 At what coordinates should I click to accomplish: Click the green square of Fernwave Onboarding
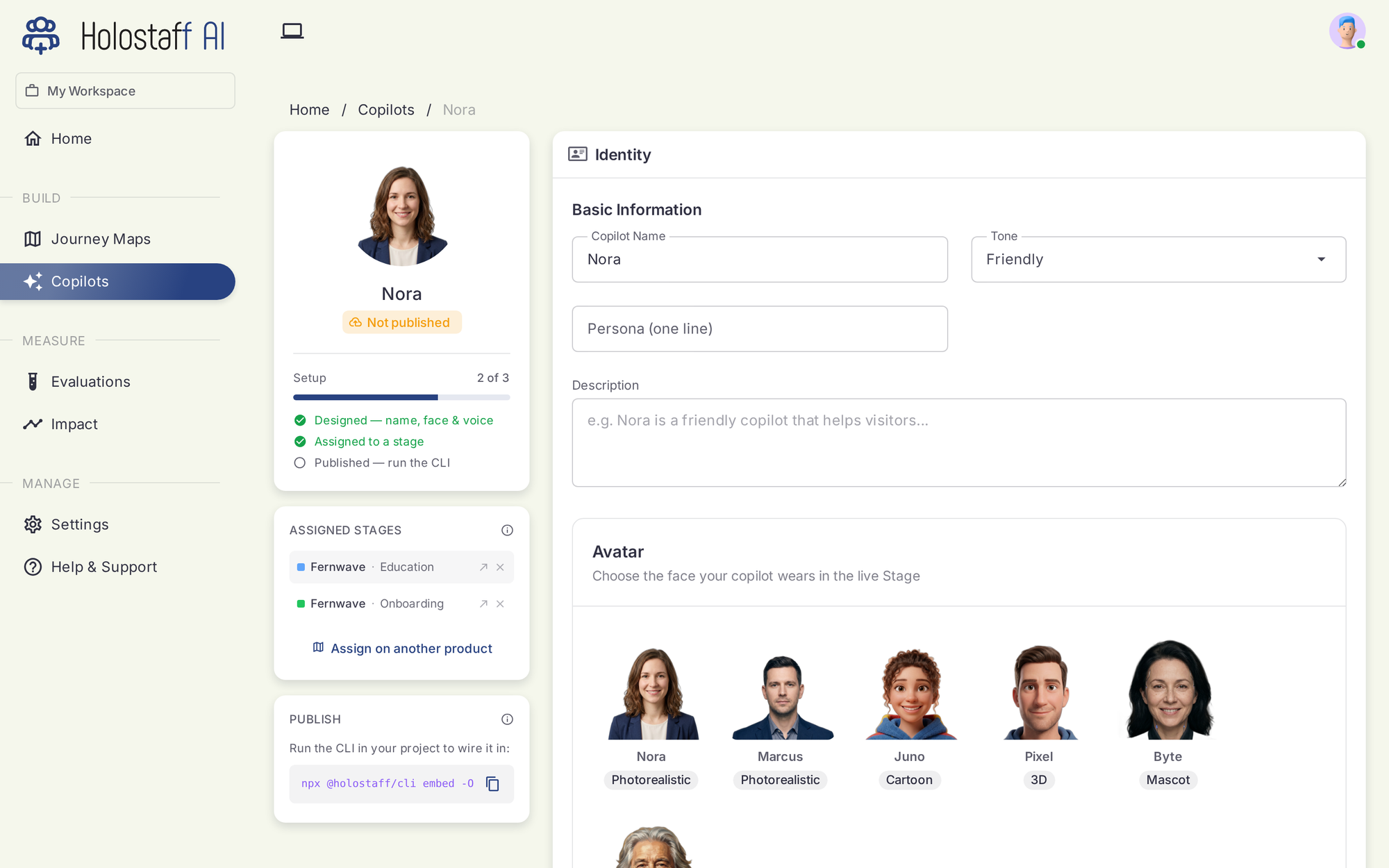point(301,604)
